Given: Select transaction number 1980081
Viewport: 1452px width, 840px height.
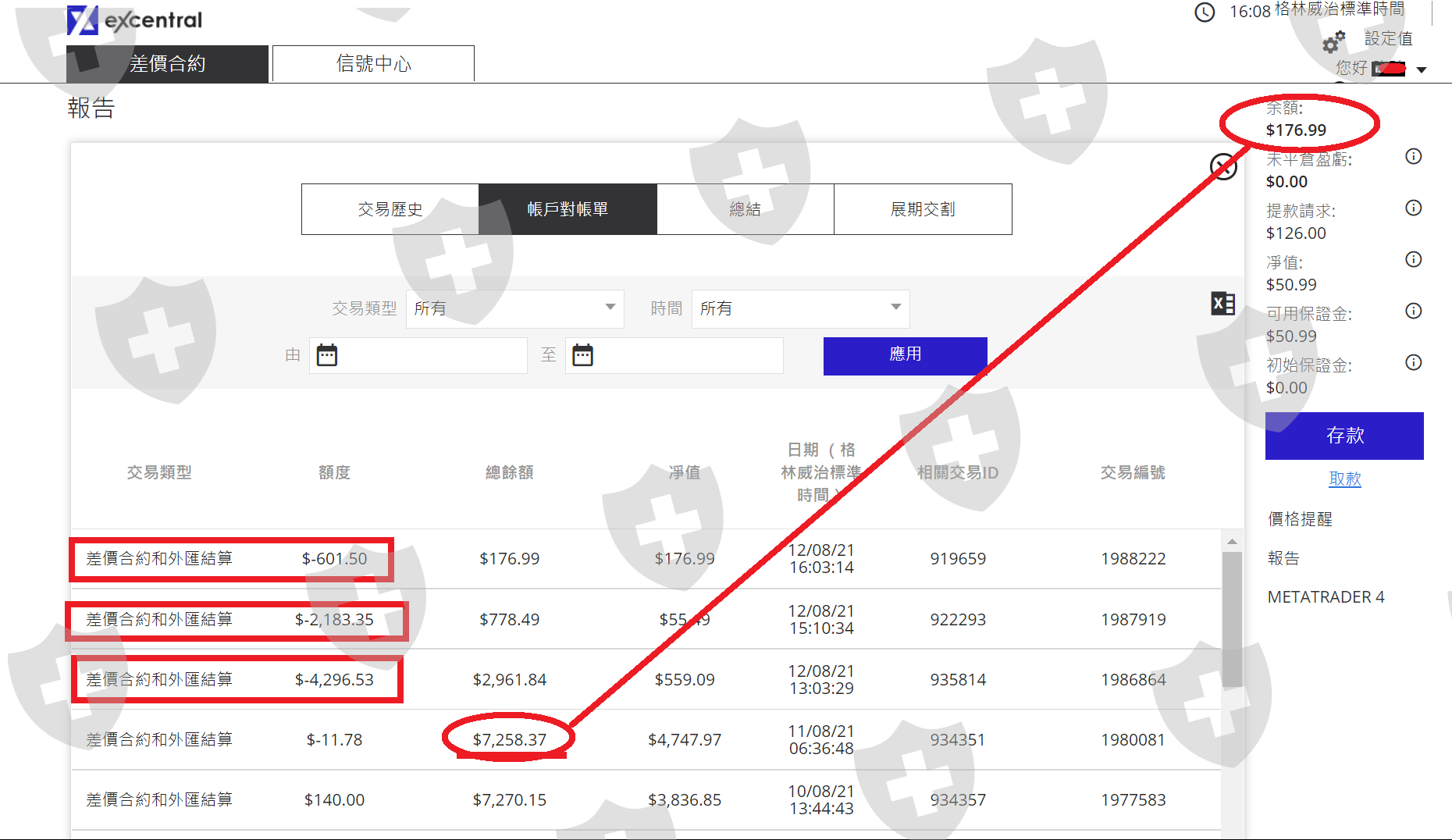Looking at the screenshot, I should 1133,740.
